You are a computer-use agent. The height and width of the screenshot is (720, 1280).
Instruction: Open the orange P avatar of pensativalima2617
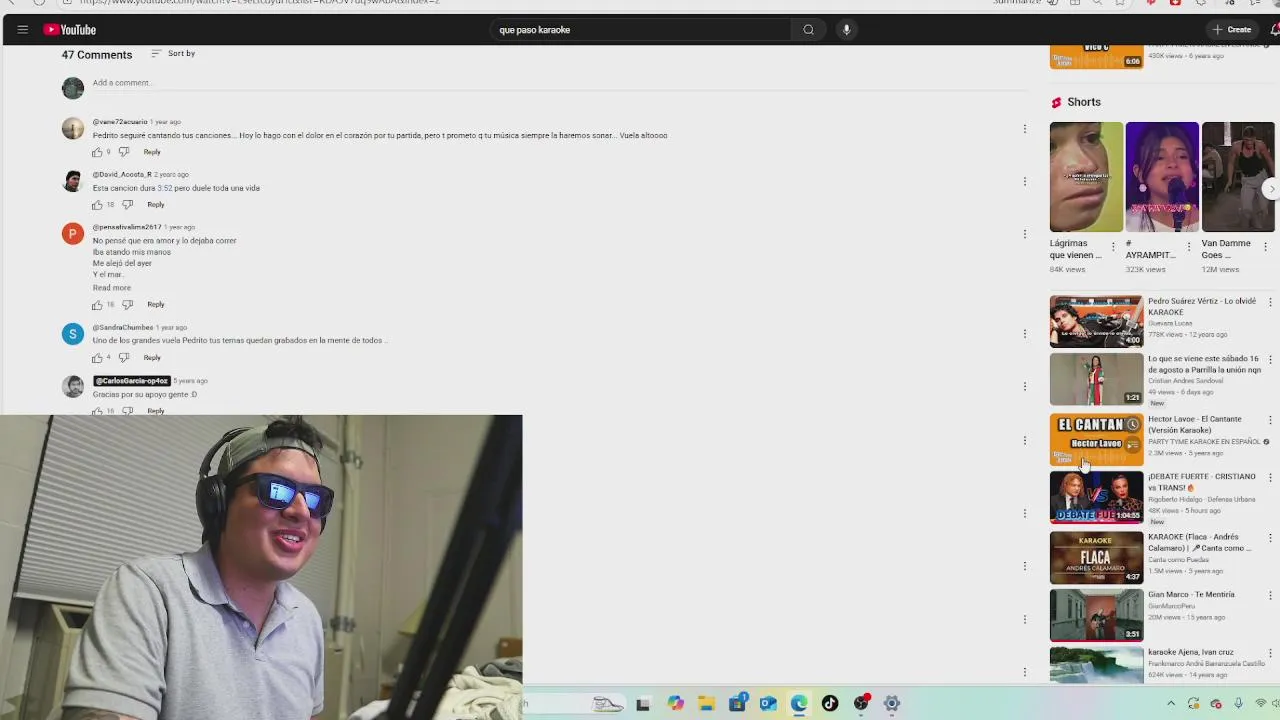pyautogui.click(x=73, y=234)
